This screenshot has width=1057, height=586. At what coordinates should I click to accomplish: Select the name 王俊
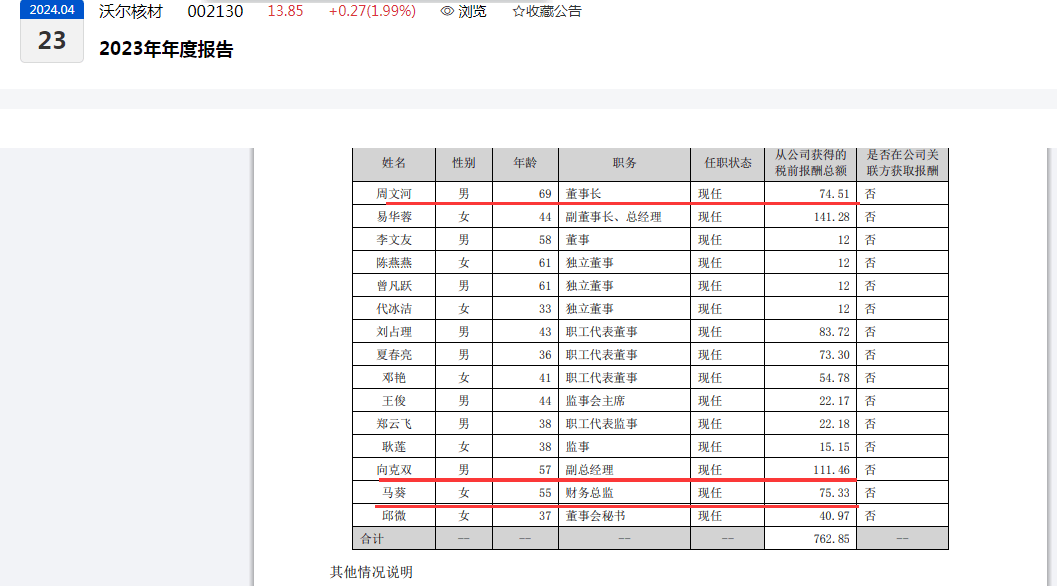394,401
